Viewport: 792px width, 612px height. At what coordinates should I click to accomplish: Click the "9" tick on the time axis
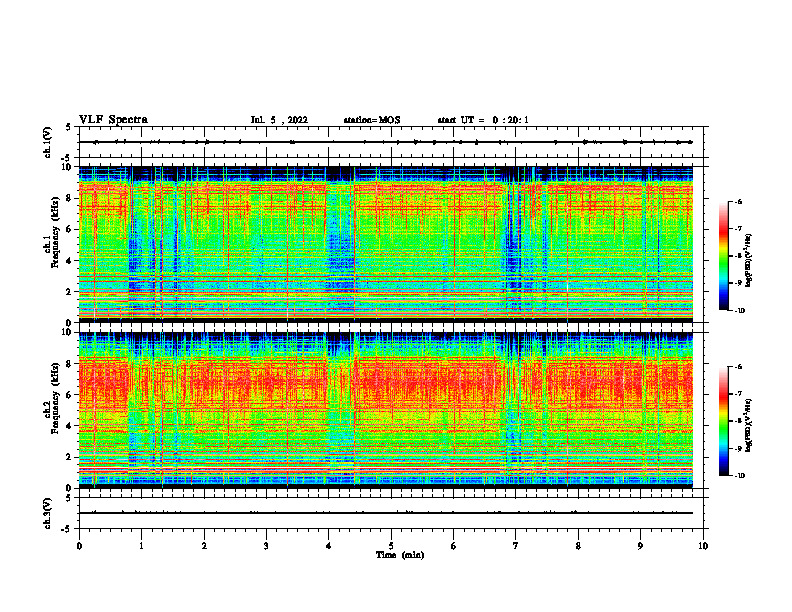tap(640, 546)
